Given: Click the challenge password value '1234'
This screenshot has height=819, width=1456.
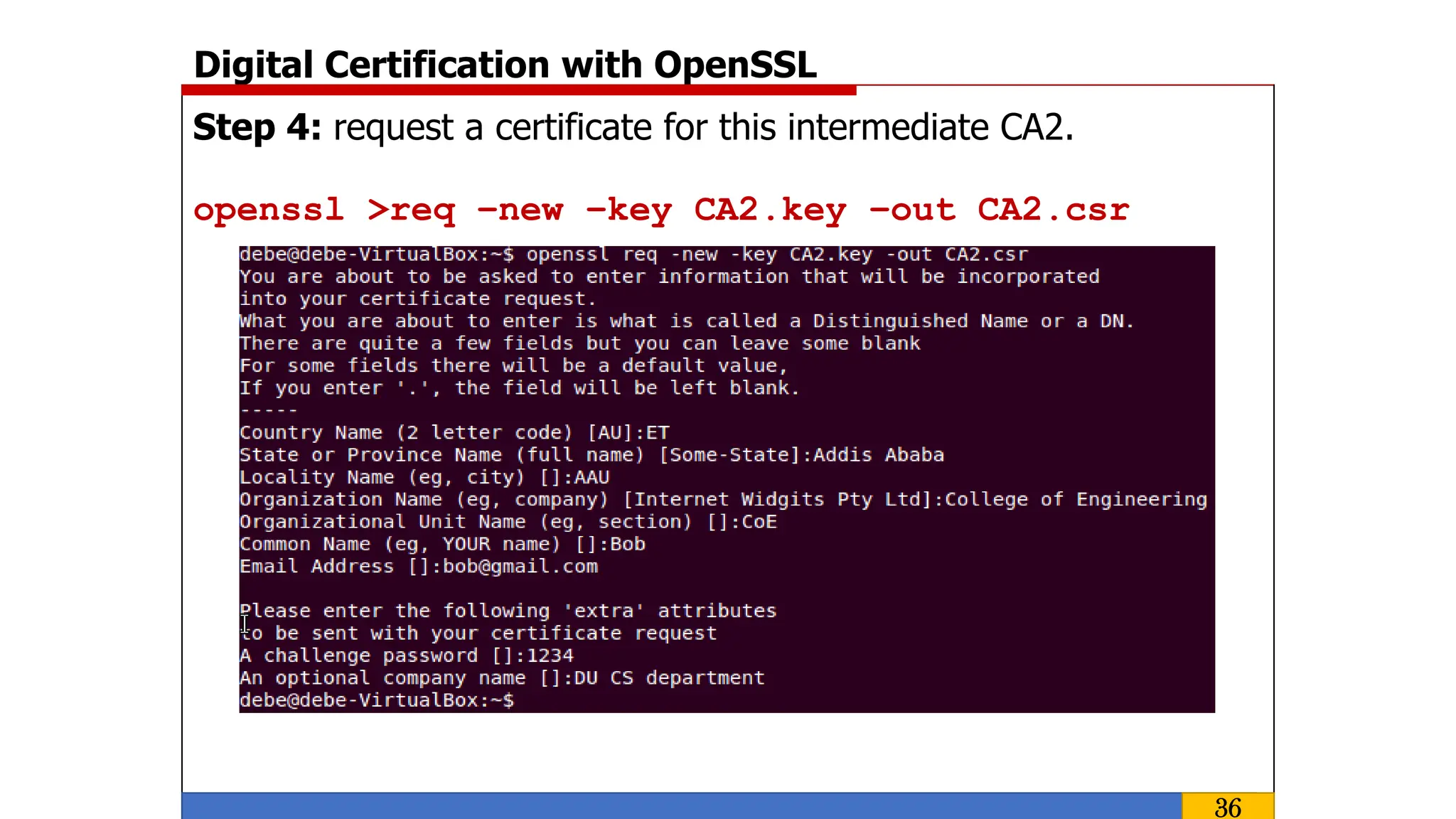Looking at the screenshot, I should [x=550, y=655].
